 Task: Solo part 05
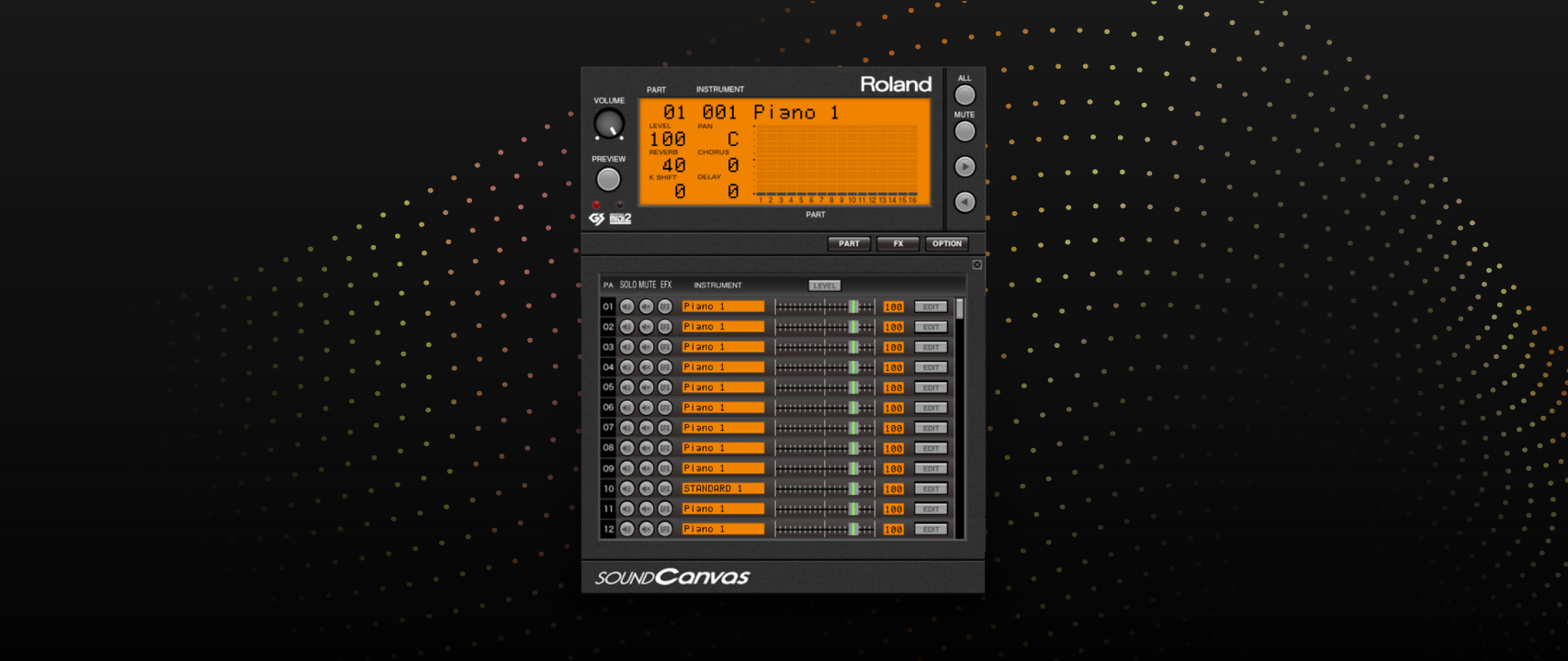627,387
